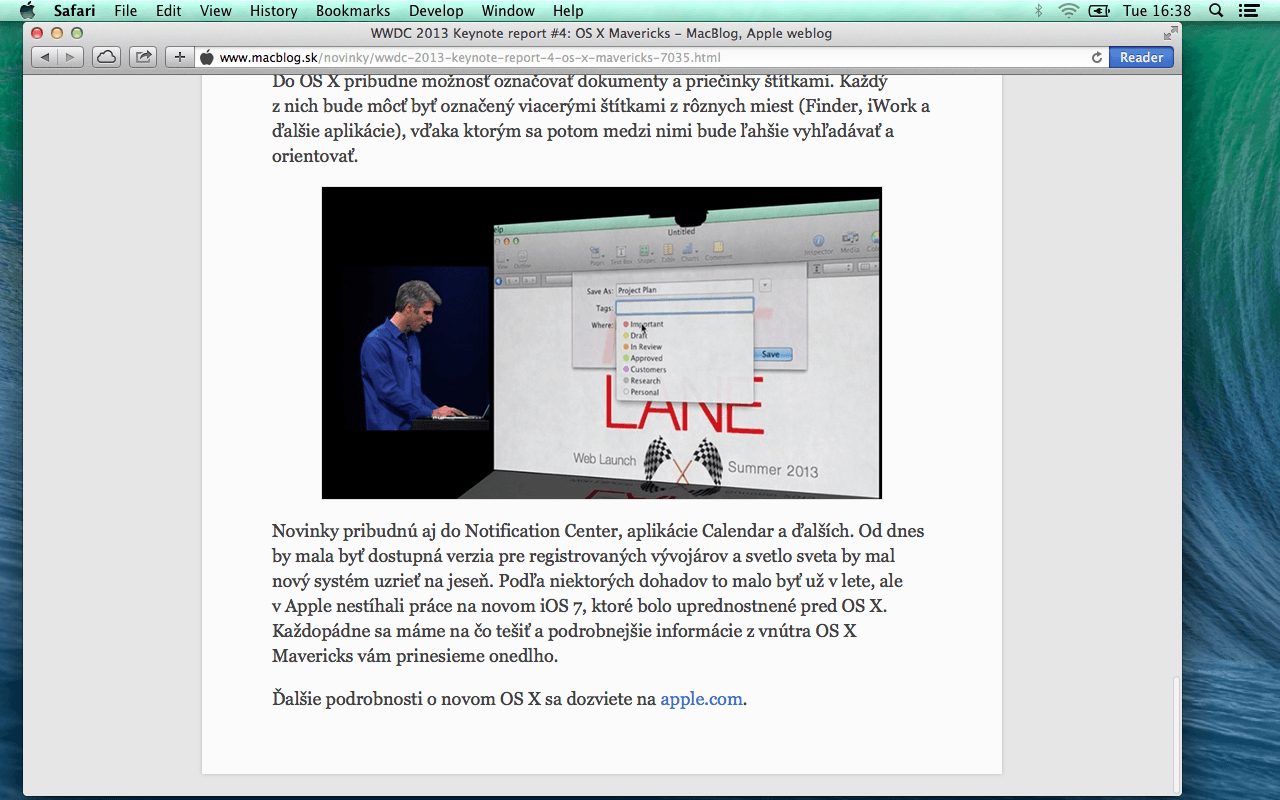Open the View menu

(215, 11)
